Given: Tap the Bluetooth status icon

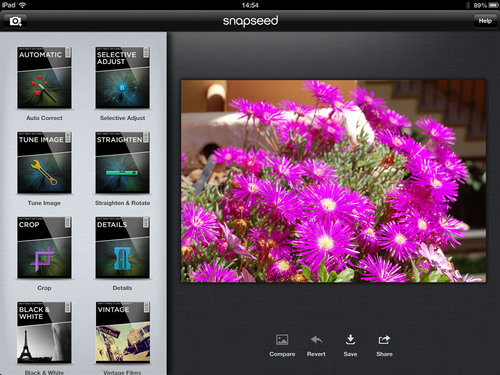Looking at the screenshot, I should (468, 5).
